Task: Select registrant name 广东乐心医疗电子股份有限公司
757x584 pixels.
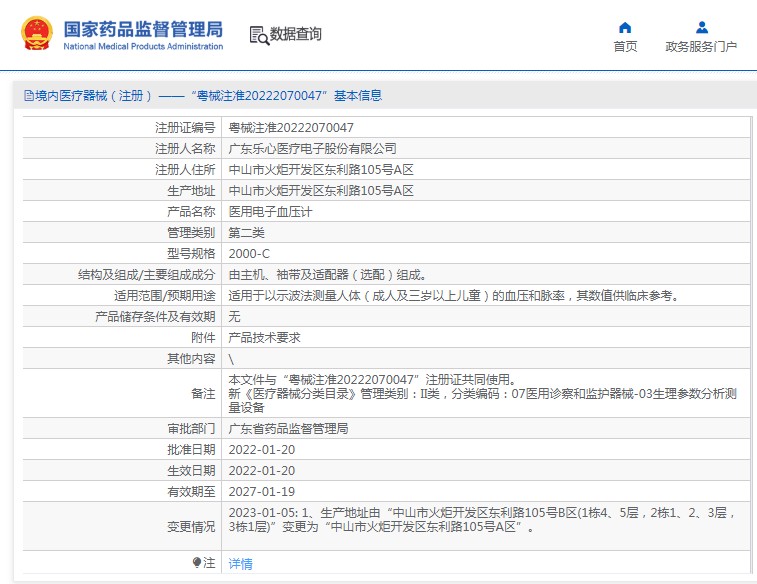Action: pos(312,149)
